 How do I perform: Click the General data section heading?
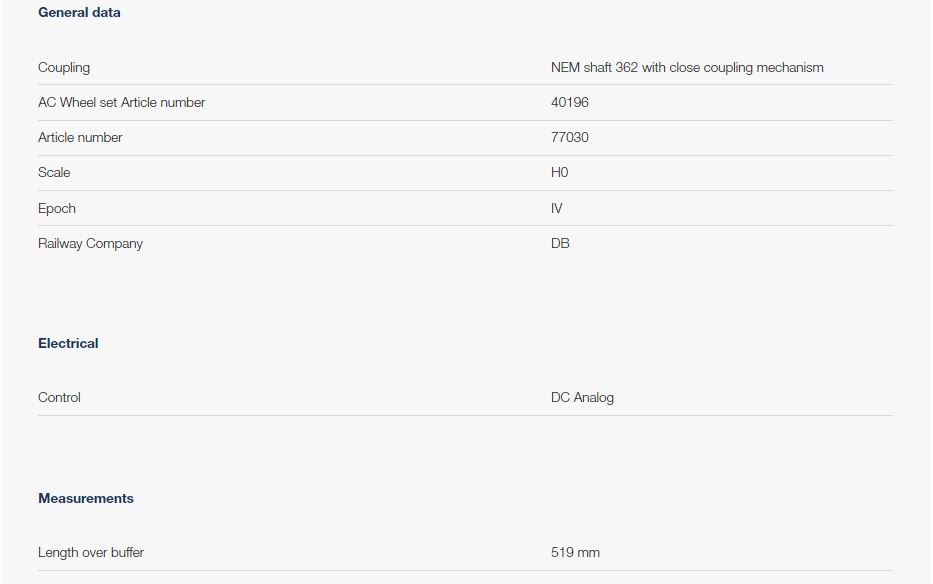pos(79,13)
